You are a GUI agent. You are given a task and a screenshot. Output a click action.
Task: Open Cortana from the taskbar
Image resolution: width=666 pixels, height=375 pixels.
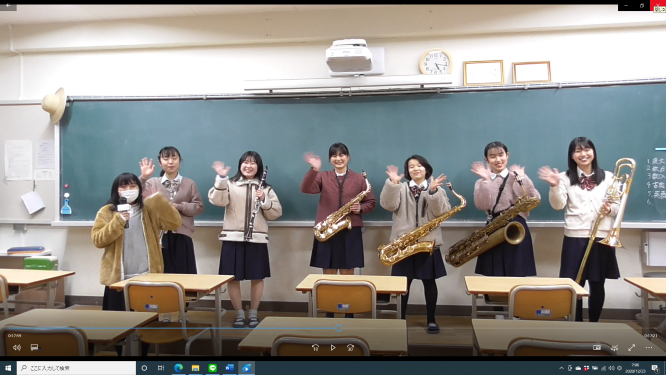coord(144,368)
